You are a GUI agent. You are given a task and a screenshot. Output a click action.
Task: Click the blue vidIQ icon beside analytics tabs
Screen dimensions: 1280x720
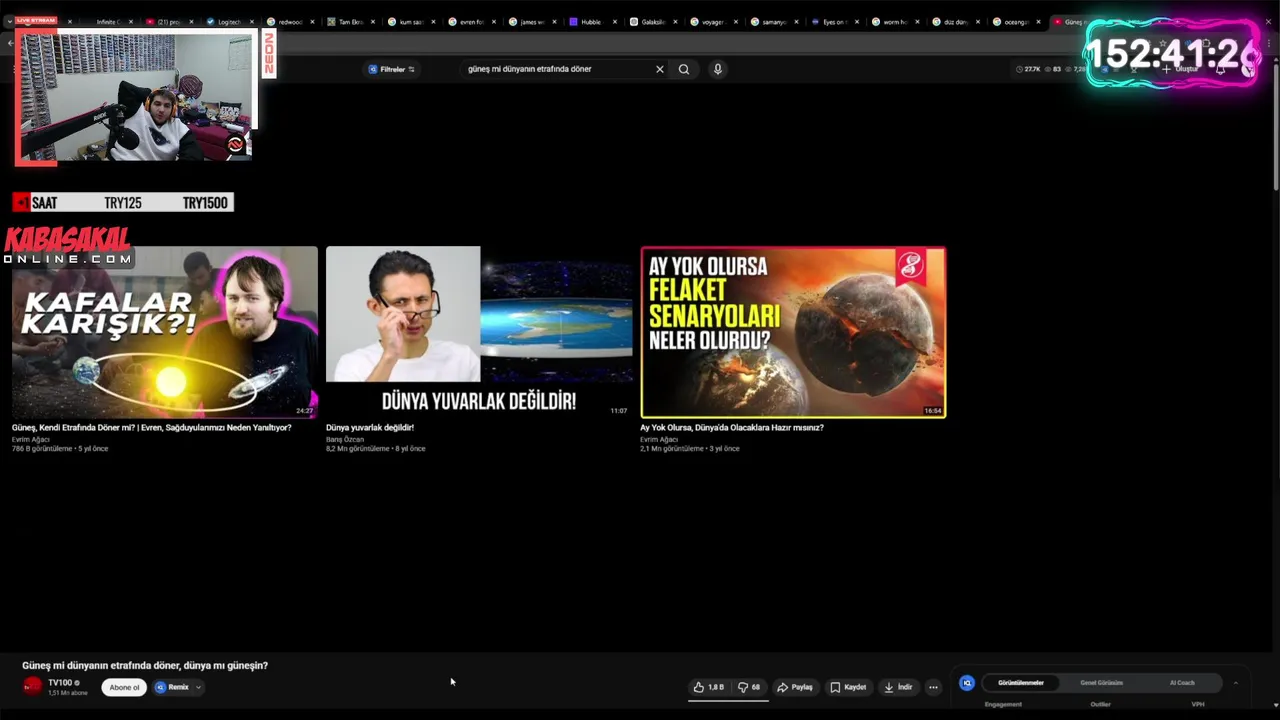[x=967, y=683]
